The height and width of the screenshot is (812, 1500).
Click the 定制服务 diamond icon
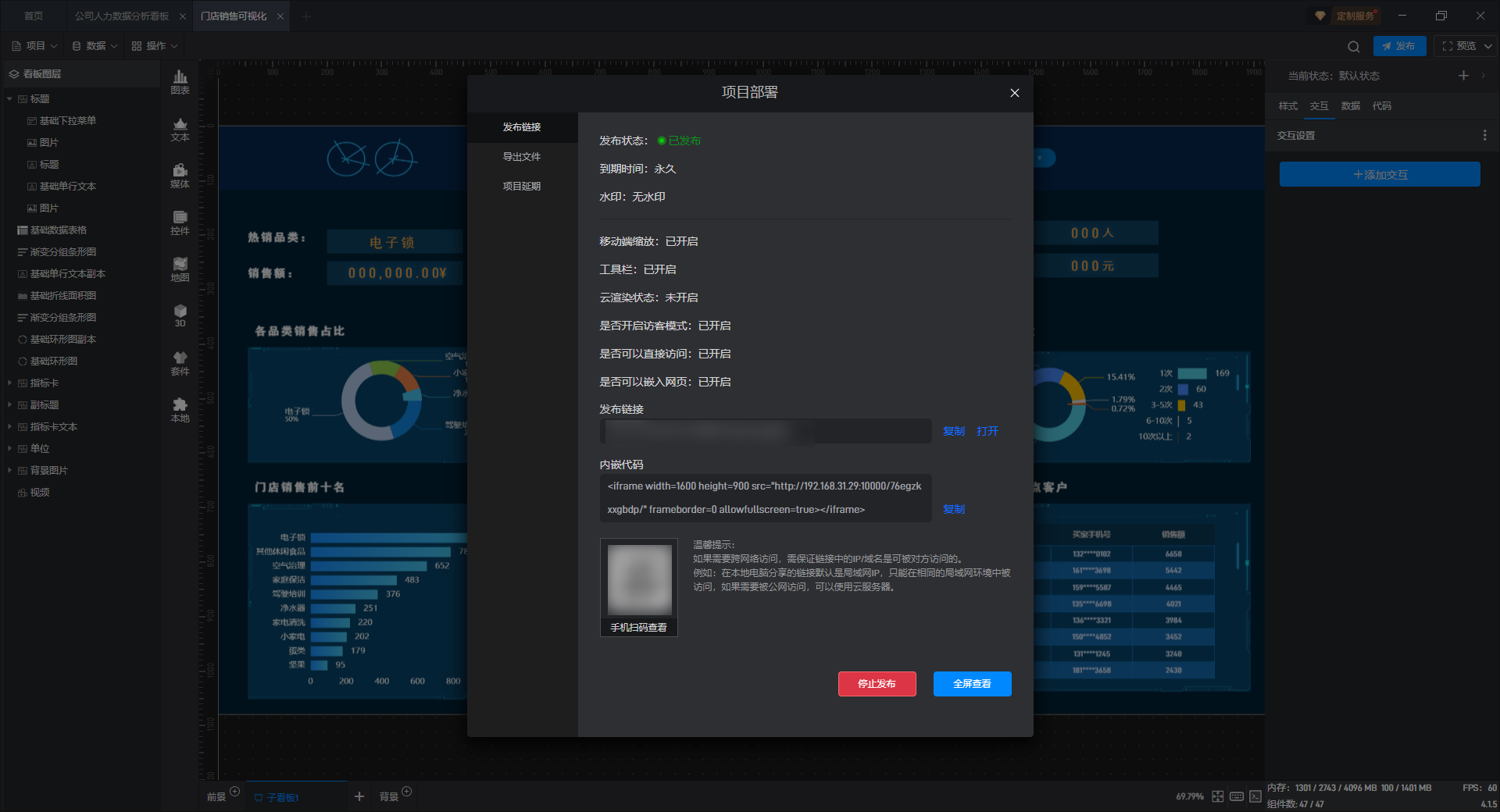[1320, 16]
